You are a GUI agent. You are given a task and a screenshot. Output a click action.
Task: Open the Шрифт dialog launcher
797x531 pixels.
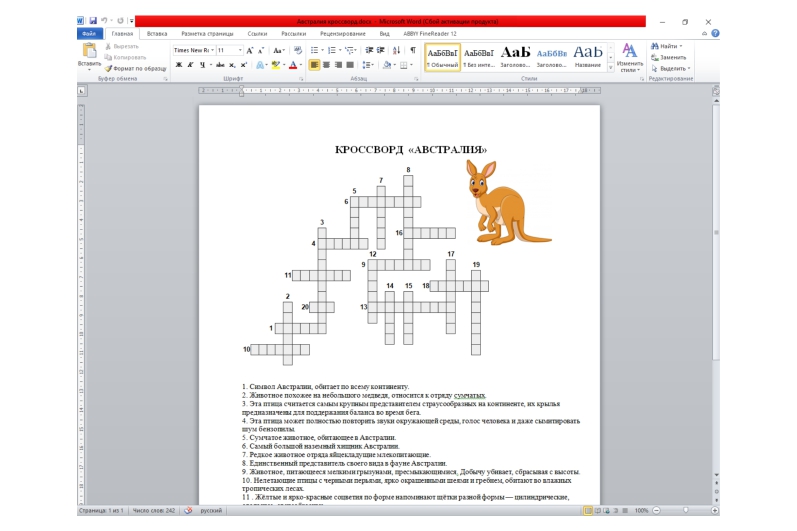(x=301, y=79)
